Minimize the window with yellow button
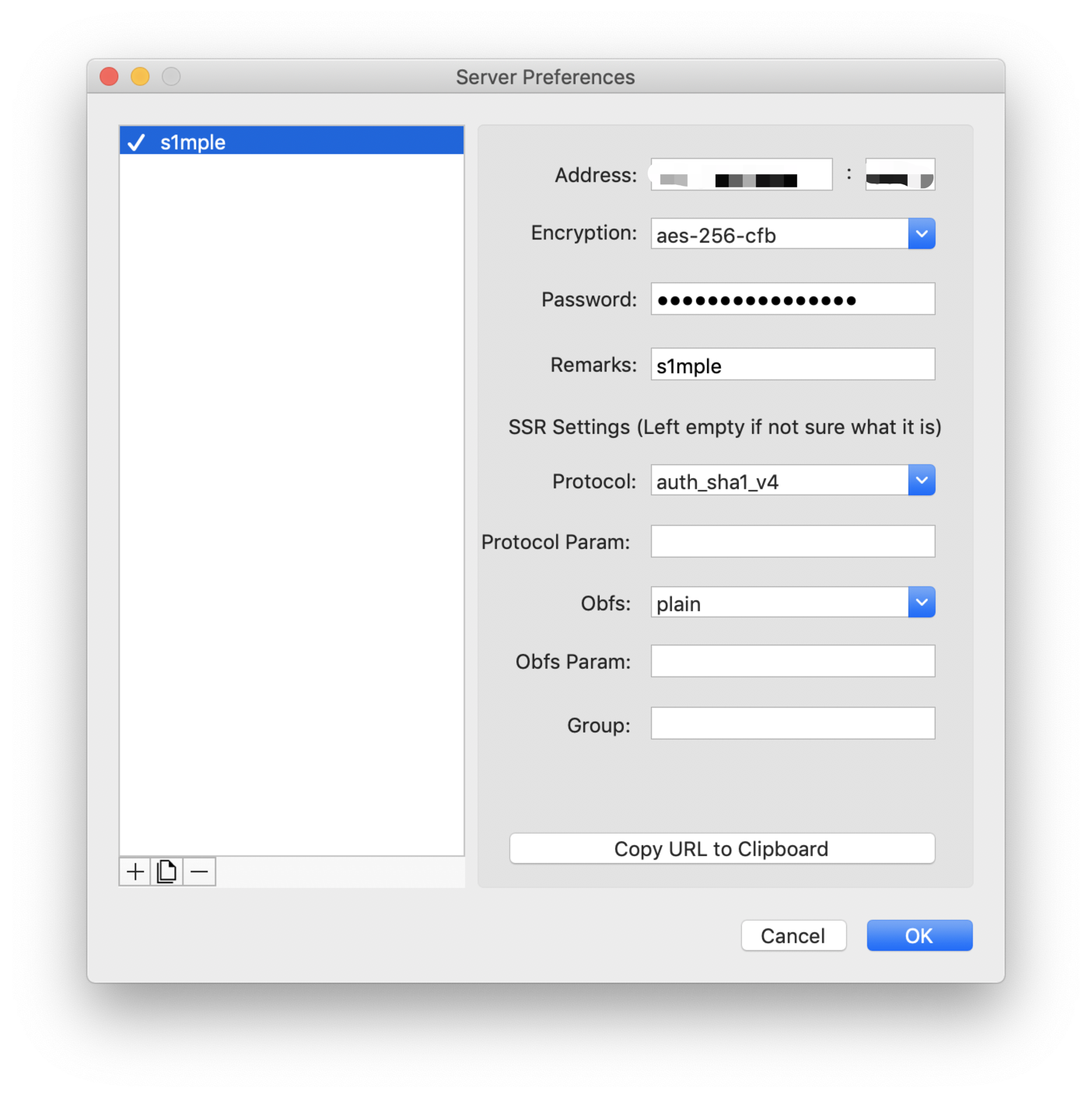 140,76
